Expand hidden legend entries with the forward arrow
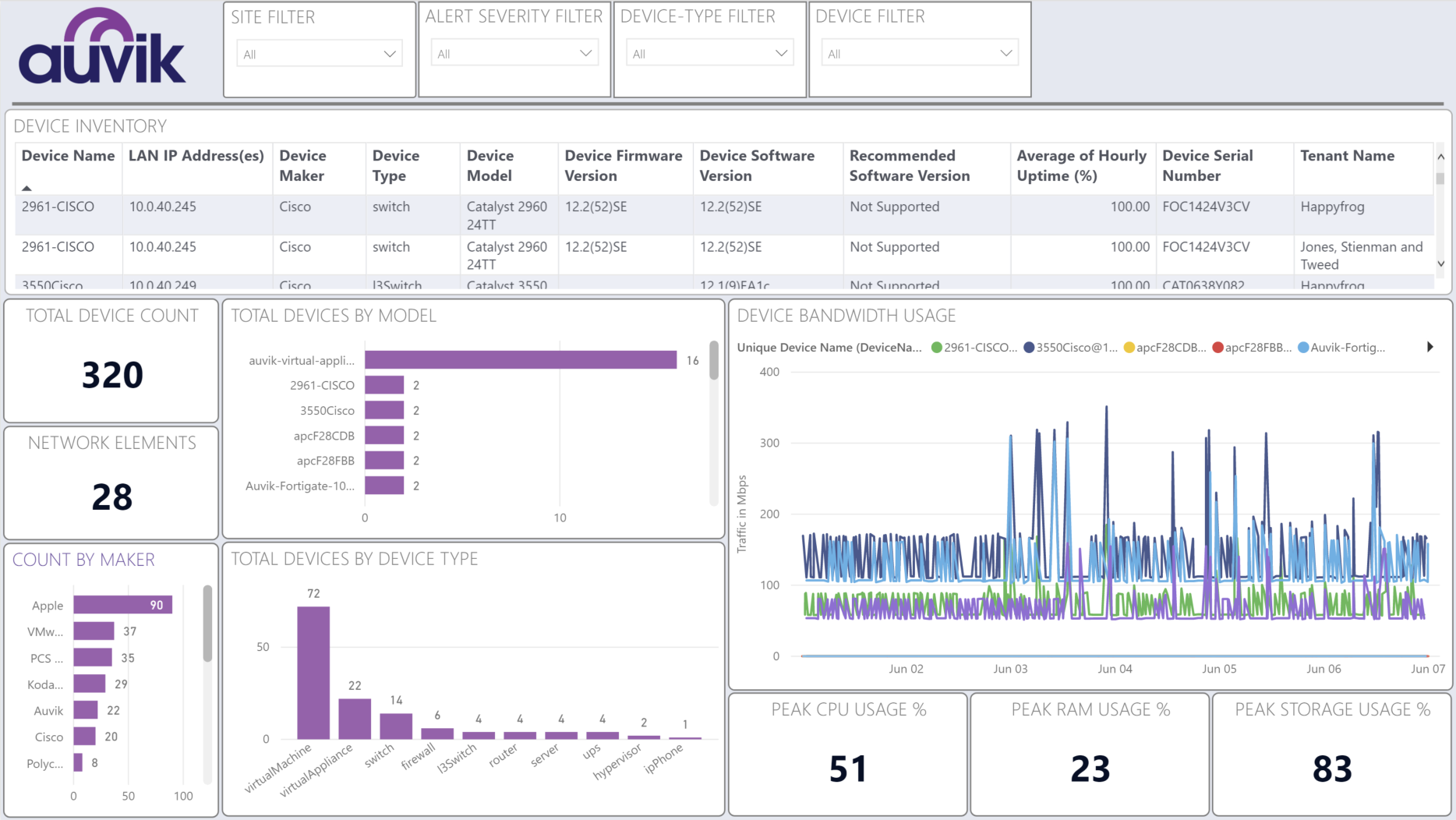 pos(1431,348)
